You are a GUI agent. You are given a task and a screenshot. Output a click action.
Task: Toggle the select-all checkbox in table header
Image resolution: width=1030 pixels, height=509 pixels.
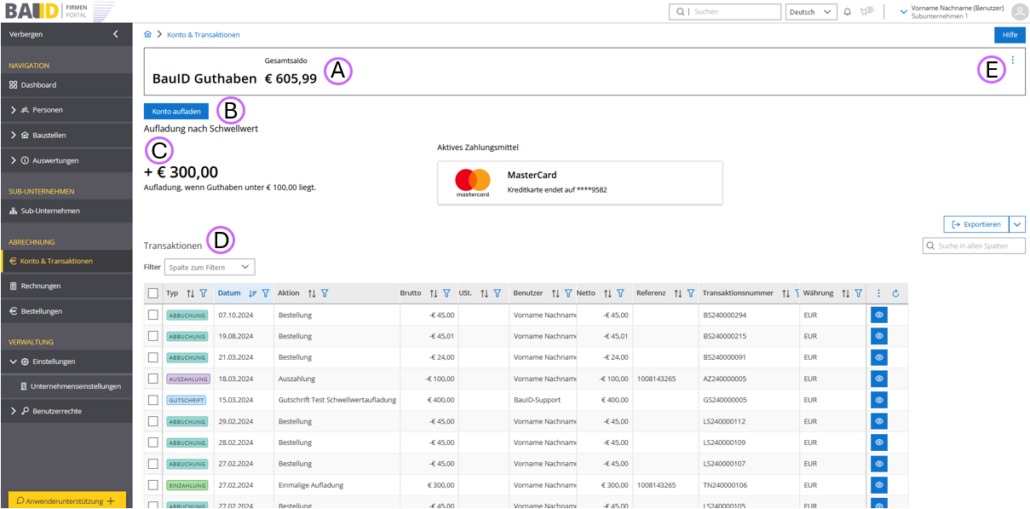click(x=153, y=294)
